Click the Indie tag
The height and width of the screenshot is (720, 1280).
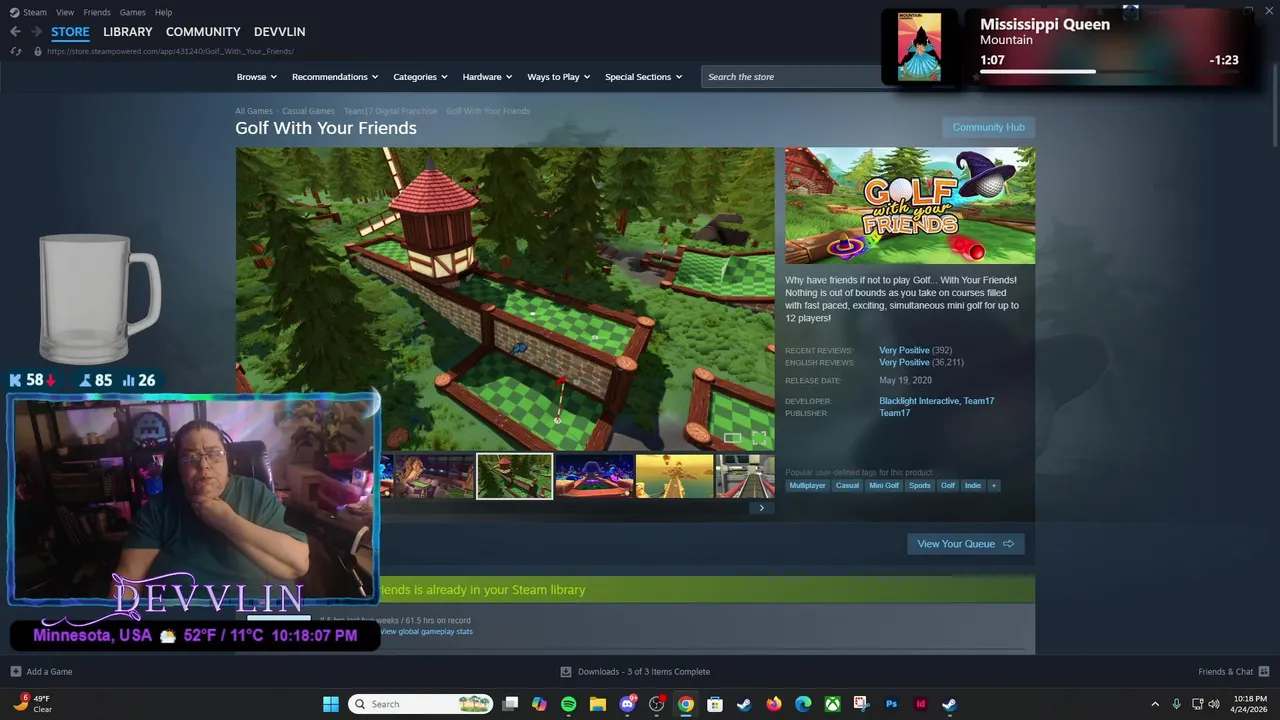[x=972, y=485]
